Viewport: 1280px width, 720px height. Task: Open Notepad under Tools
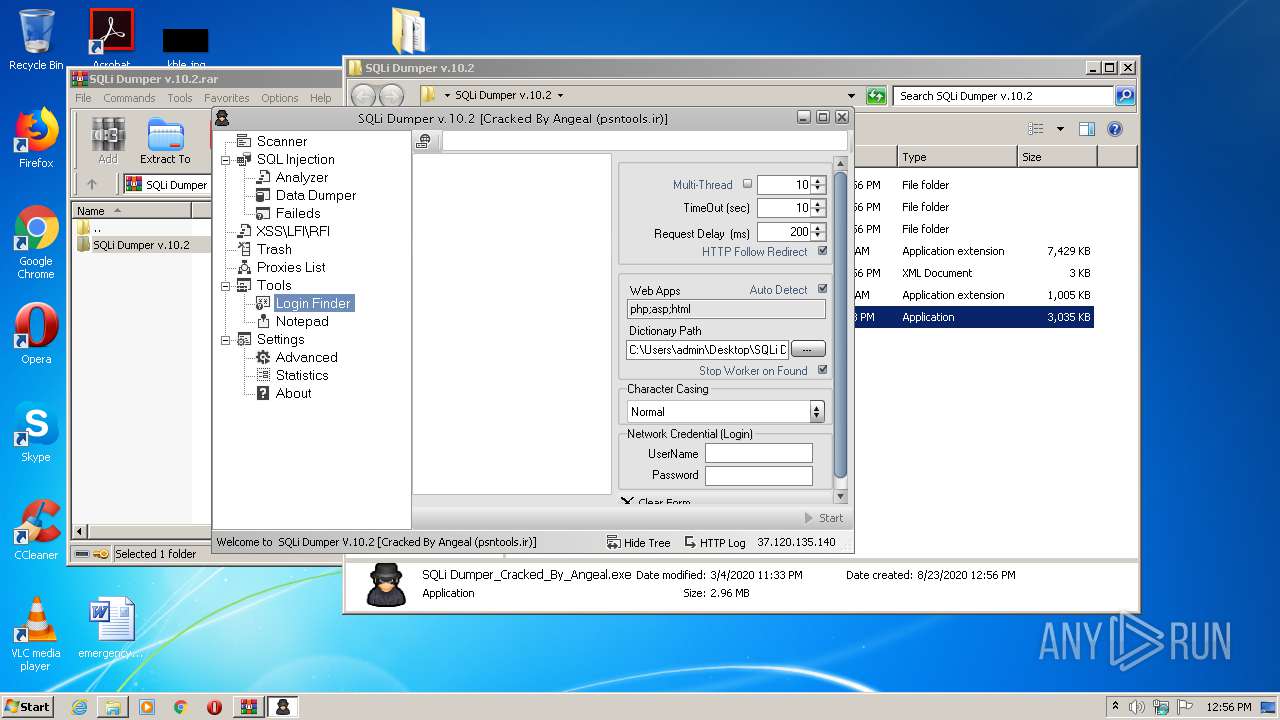point(301,321)
